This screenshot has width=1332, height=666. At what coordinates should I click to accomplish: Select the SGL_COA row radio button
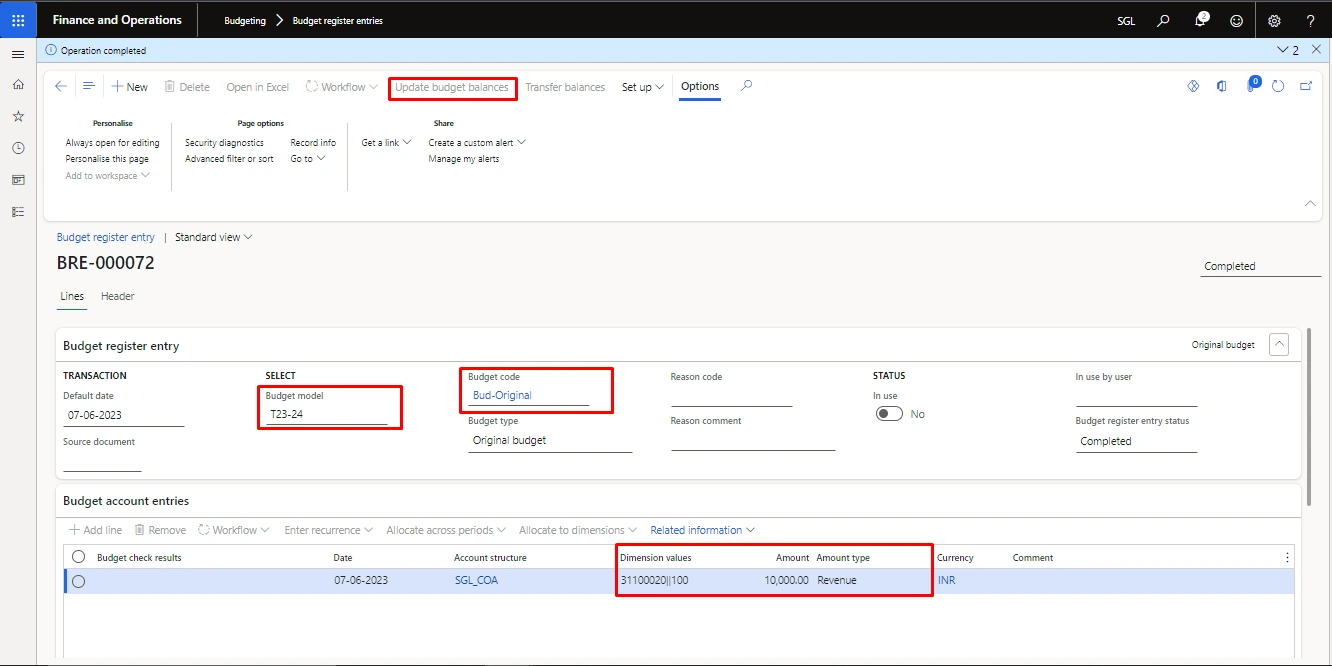point(78,581)
